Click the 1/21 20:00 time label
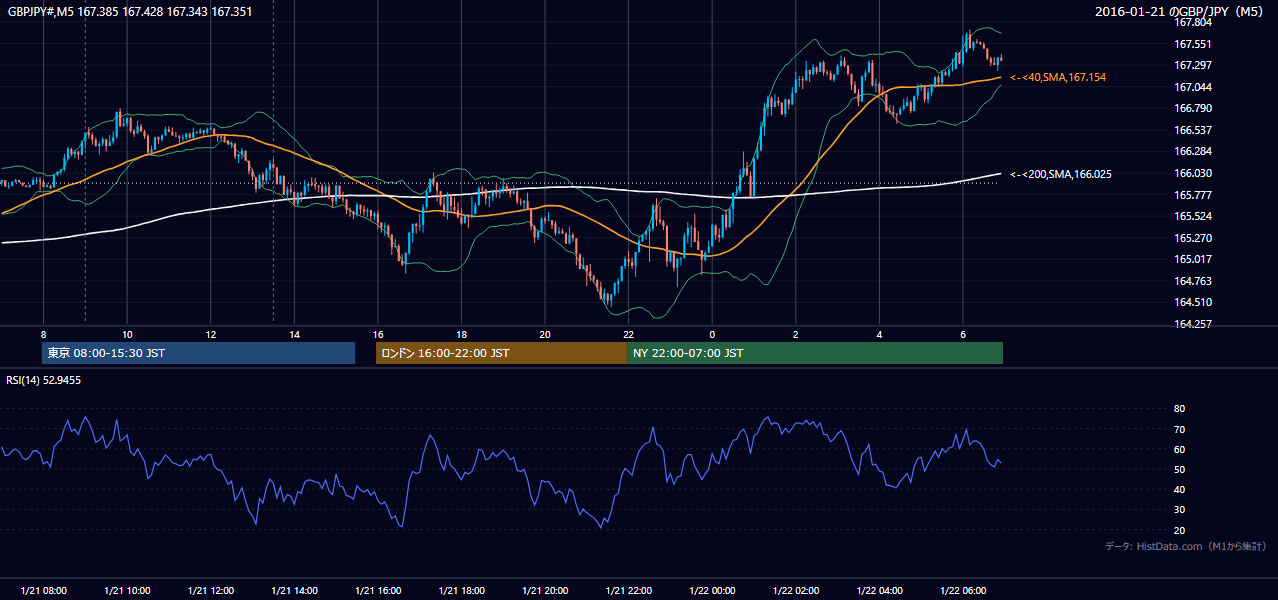1278x600 pixels. tap(545, 591)
